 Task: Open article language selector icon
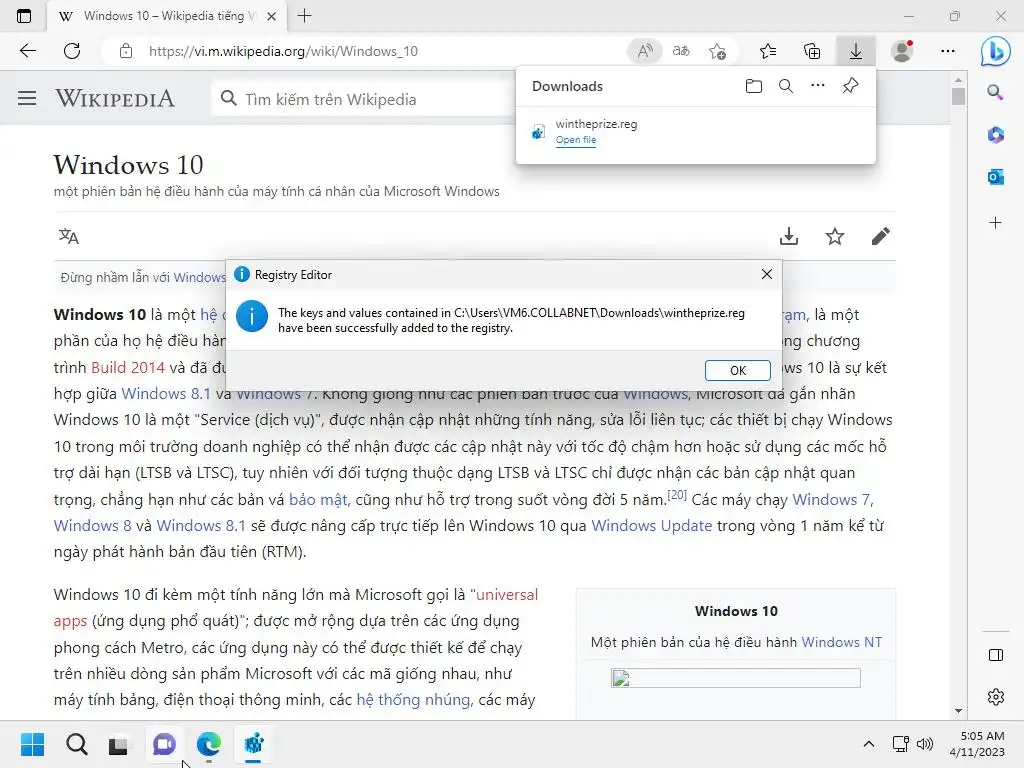click(69, 236)
